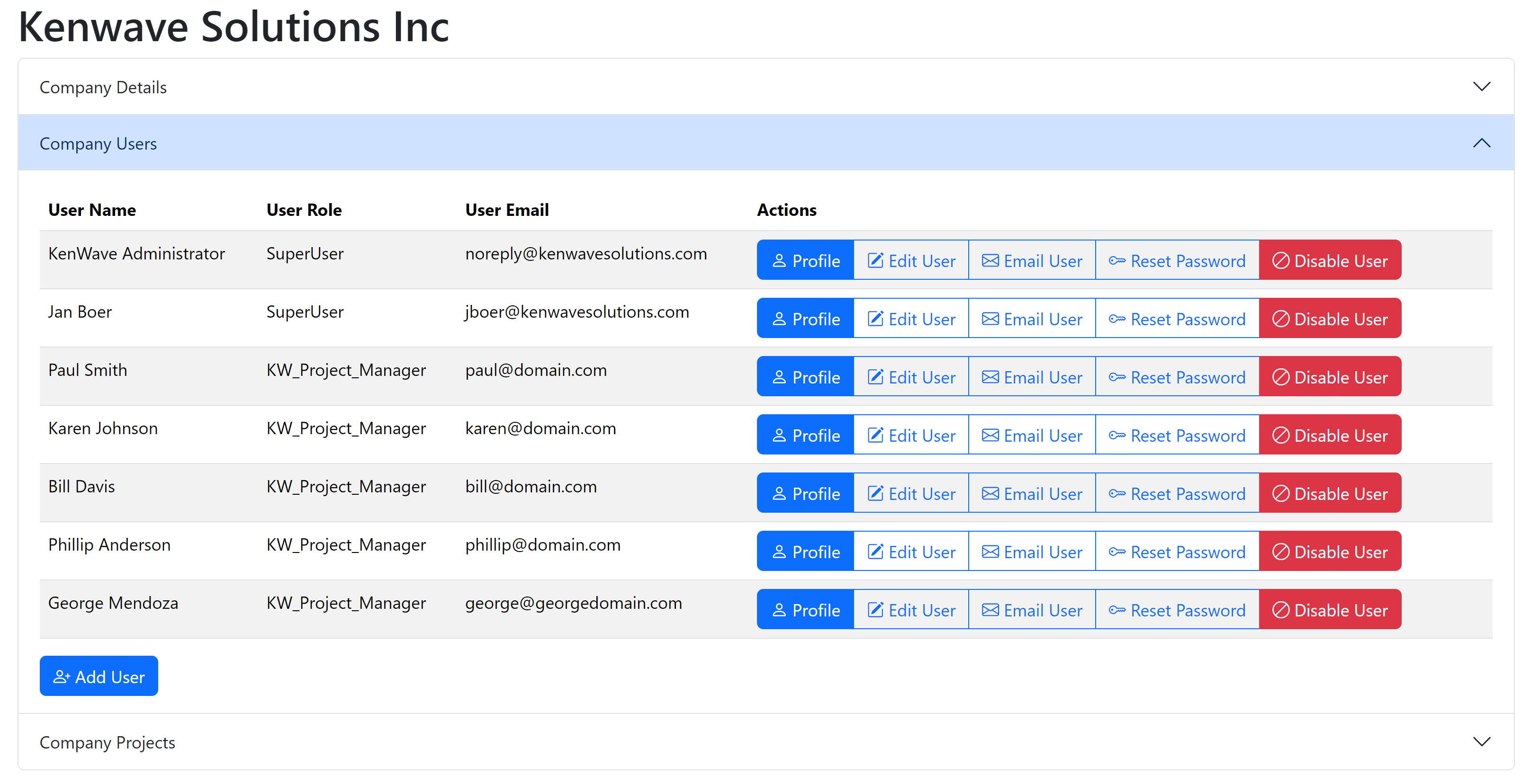Click the Reset Password key icon for Karen Johnson
The image size is (1531, 784).
1118,435
